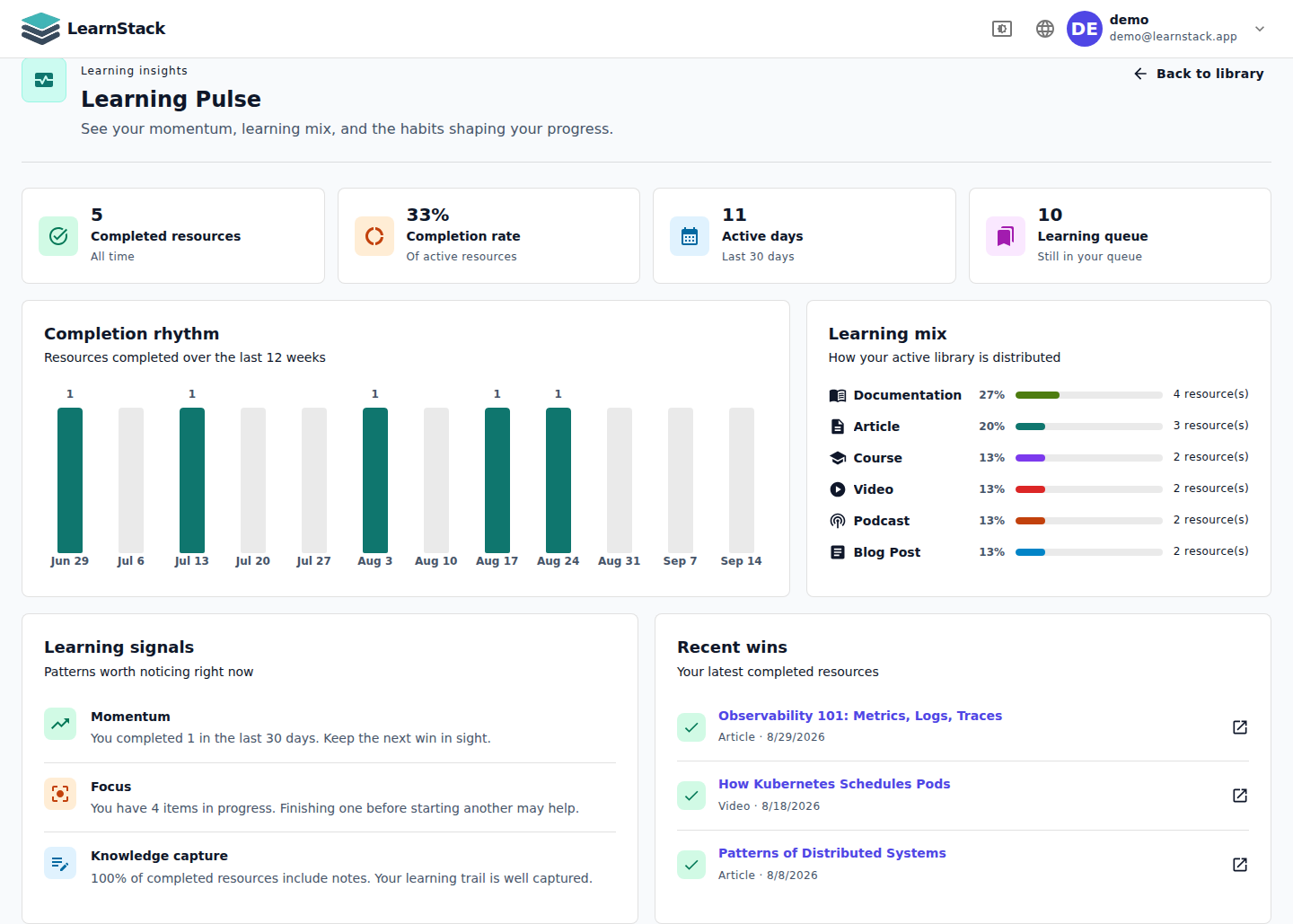Click the Aug 3 completion bar
1293x924 pixels.
pyautogui.click(x=375, y=480)
